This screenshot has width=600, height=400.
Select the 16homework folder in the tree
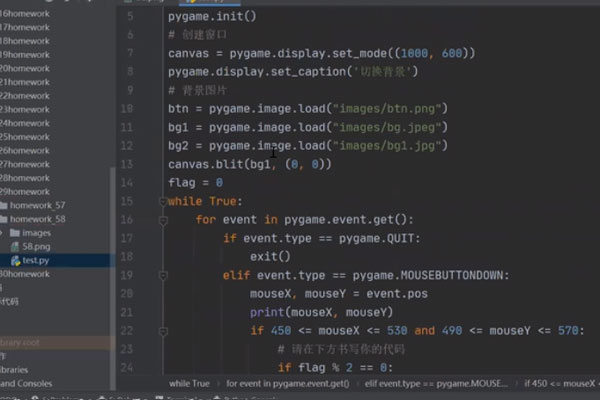pyautogui.click(x=25, y=12)
